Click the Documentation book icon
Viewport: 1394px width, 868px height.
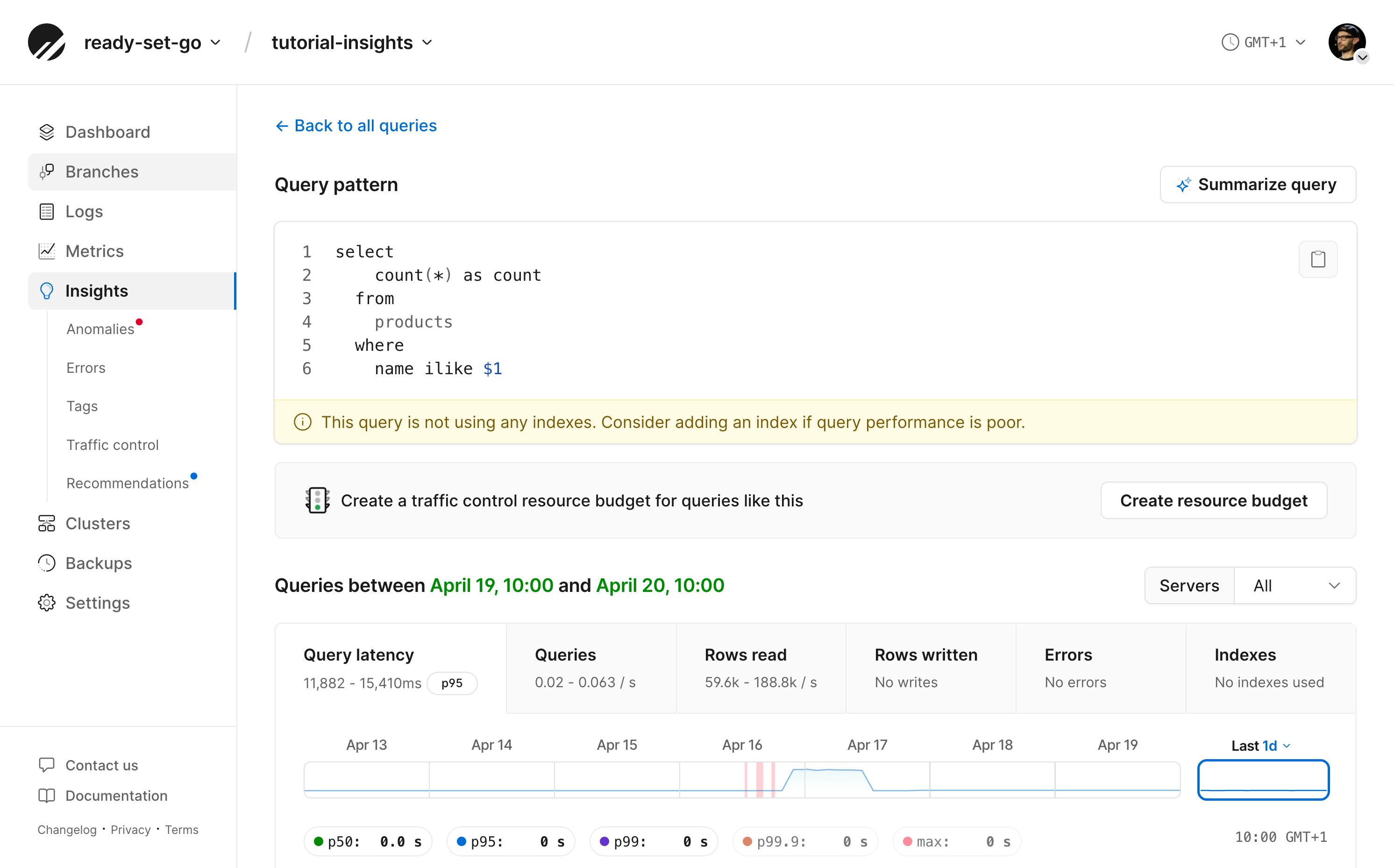tap(47, 796)
